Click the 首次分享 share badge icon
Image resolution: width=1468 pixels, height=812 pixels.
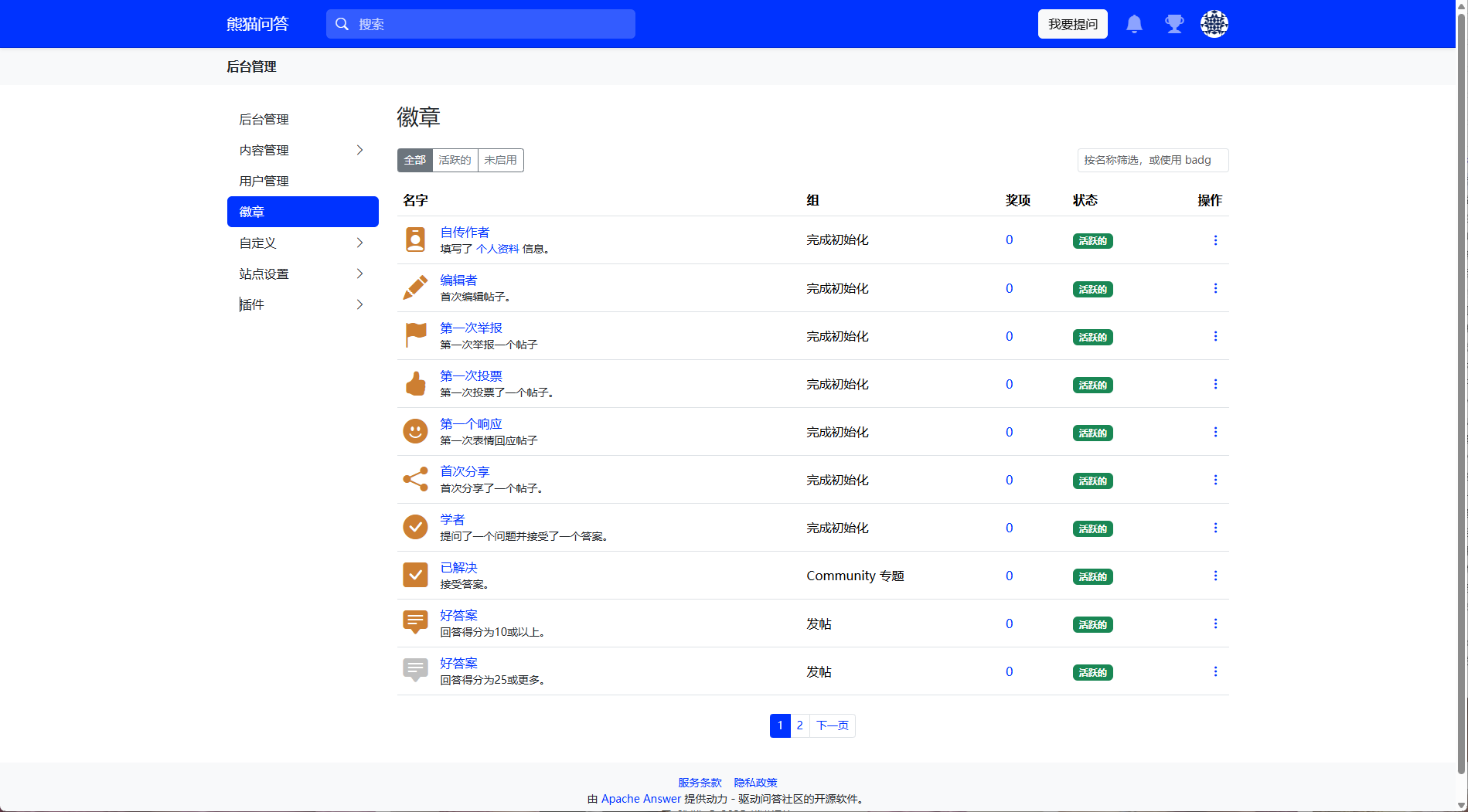coord(415,479)
